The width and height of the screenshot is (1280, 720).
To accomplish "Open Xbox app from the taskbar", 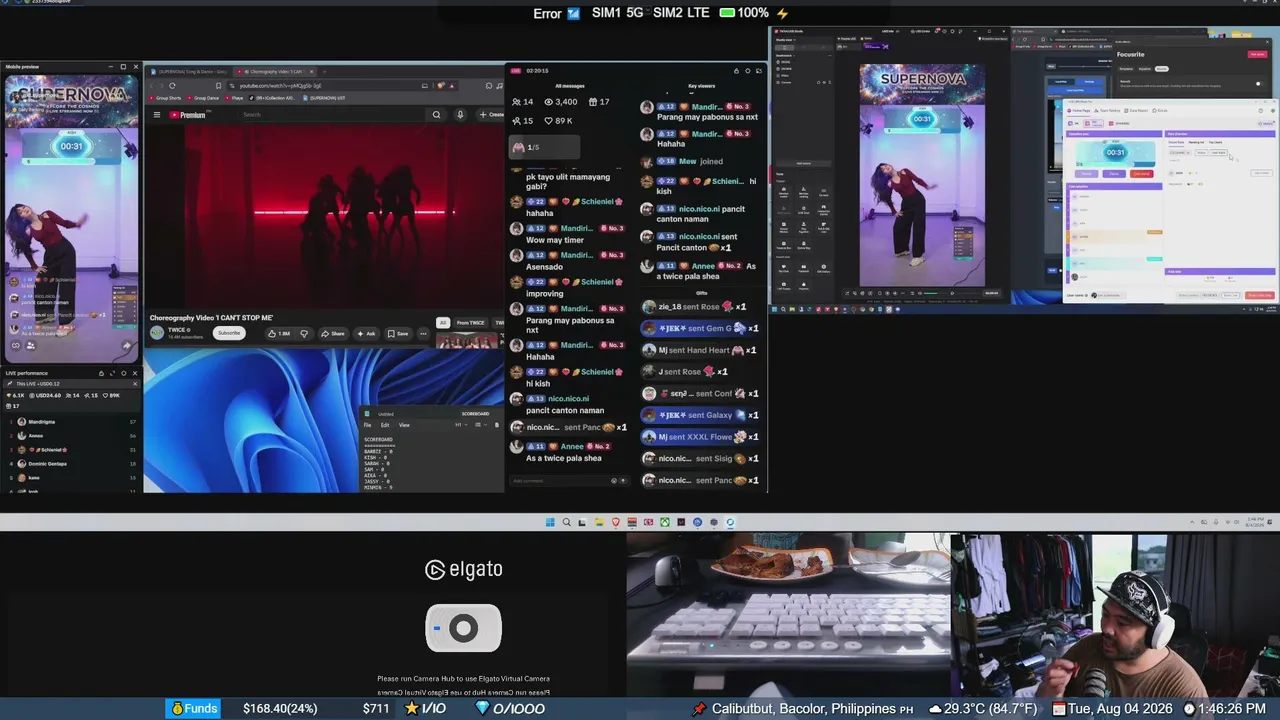I will point(664,522).
